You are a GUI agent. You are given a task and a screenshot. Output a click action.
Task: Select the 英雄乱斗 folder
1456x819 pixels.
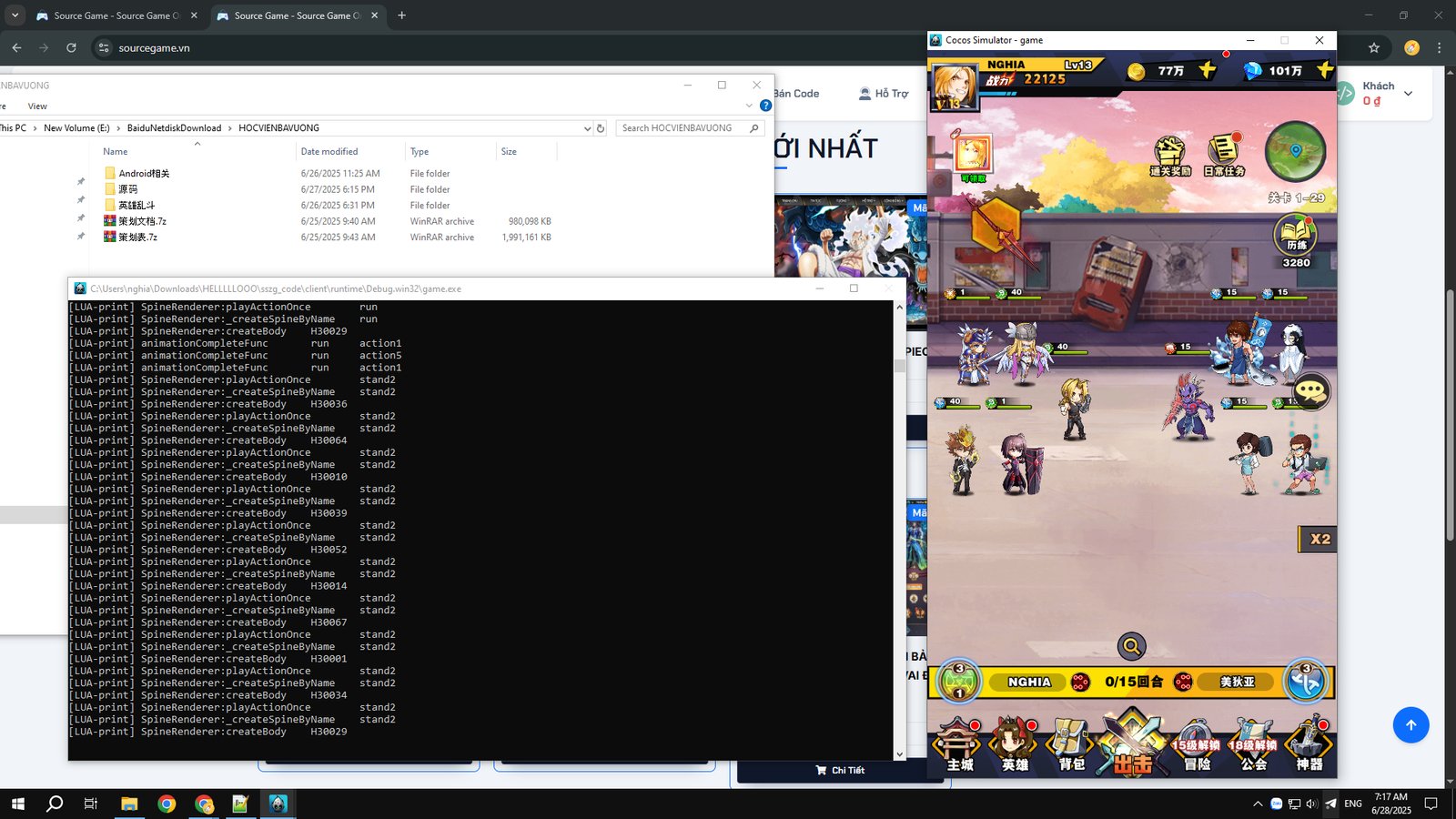[136, 206]
